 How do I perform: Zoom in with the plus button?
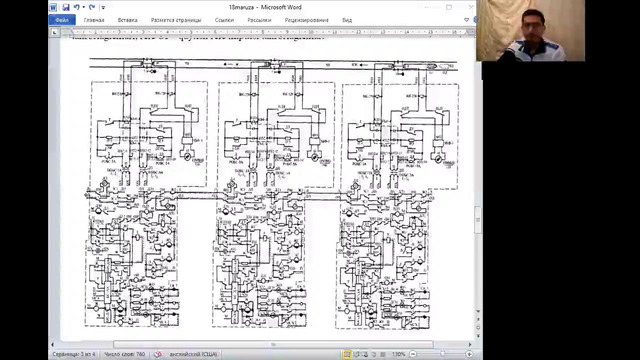(x=469, y=354)
